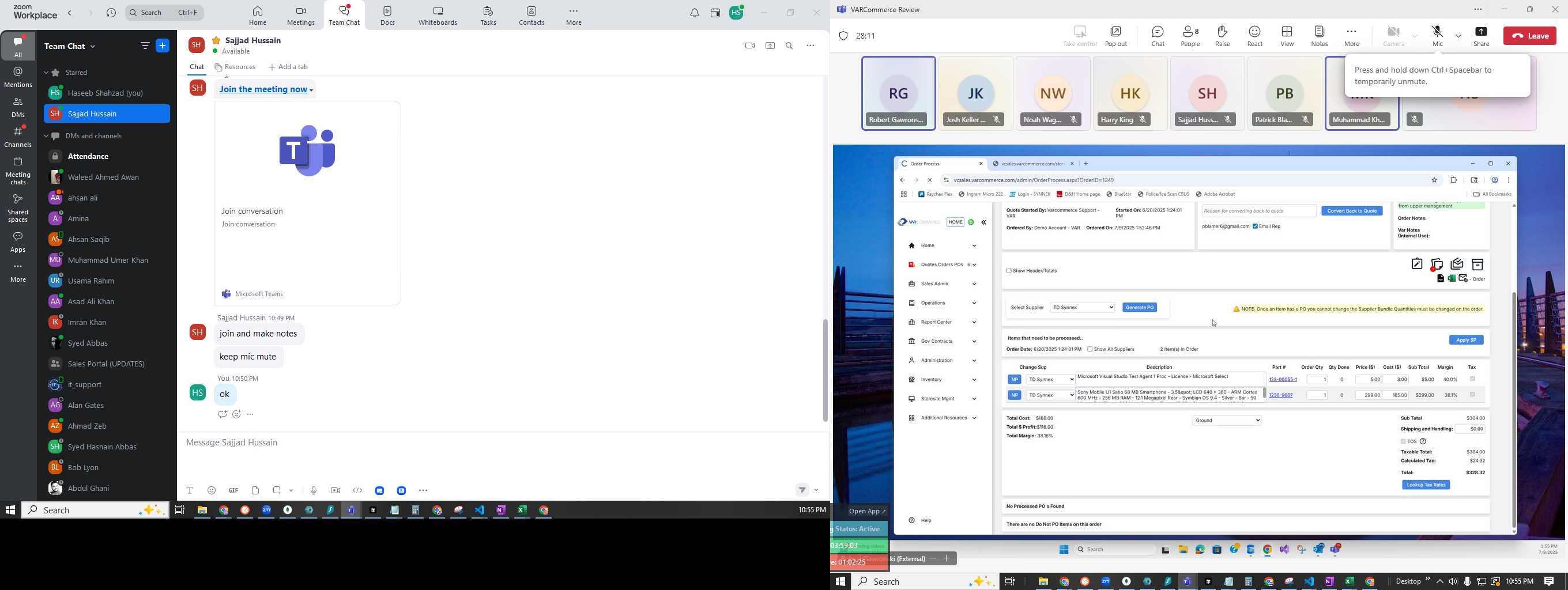Record an audio message with microphone icon

[314, 490]
